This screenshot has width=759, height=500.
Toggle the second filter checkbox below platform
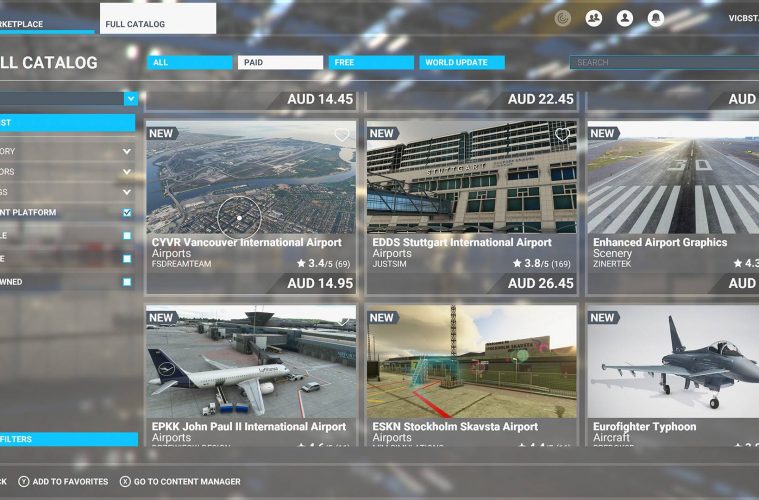[127, 236]
